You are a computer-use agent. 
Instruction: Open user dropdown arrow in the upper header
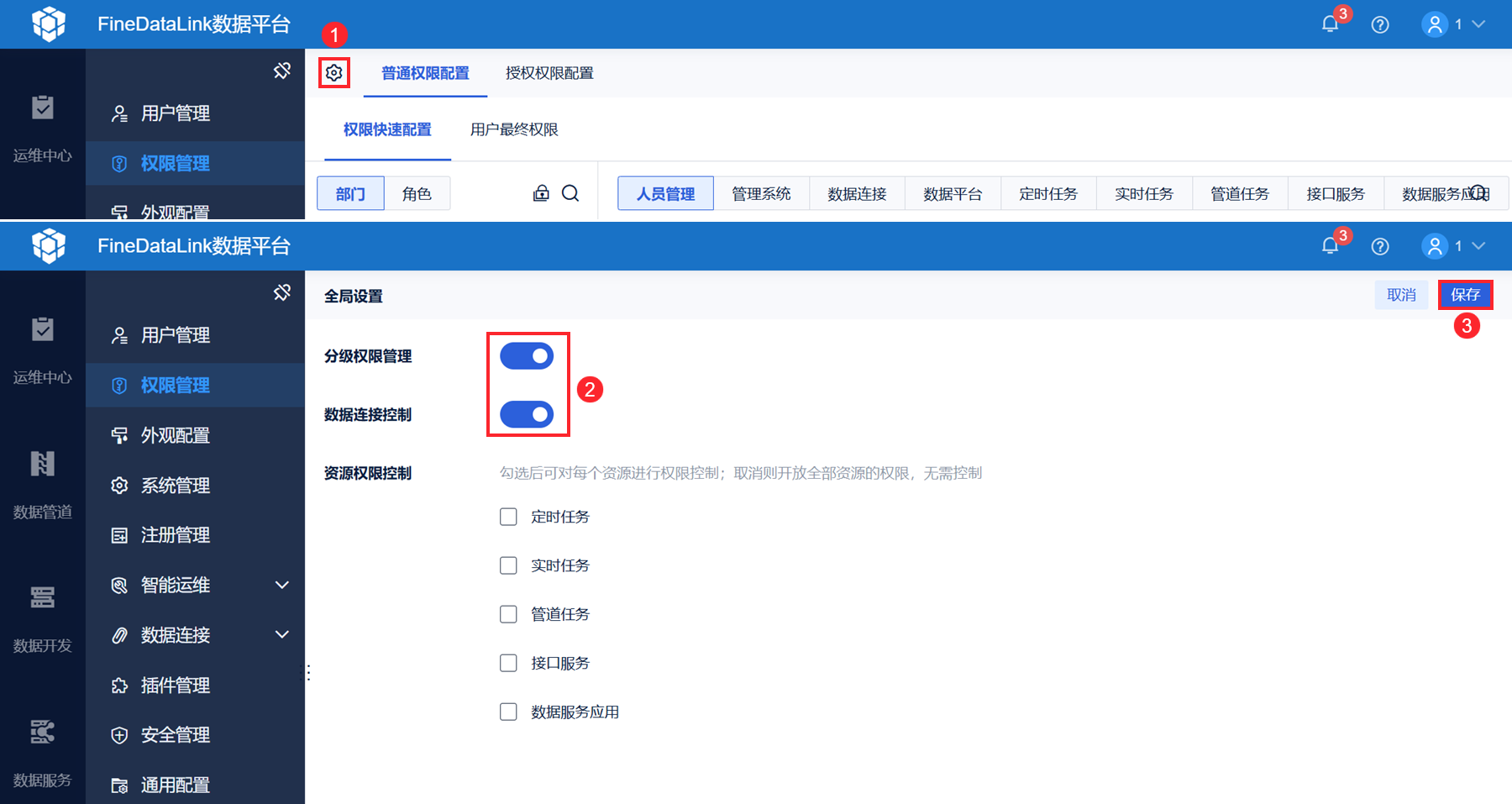[1478, 24]
